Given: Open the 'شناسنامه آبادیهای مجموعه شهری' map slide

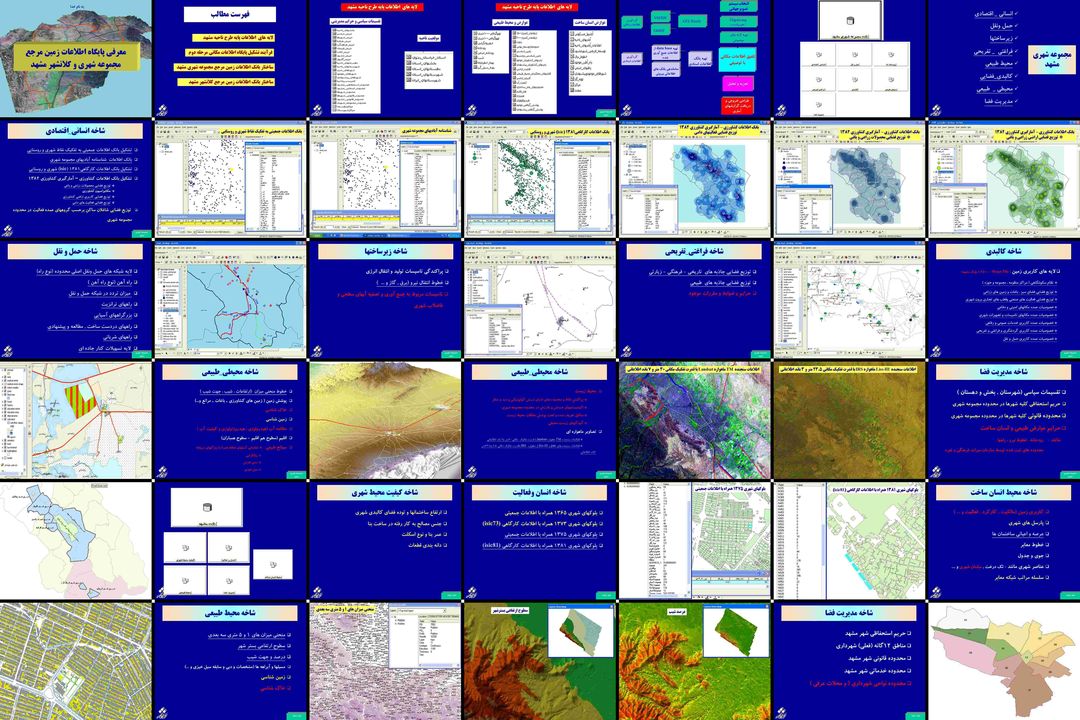Looking at the screenshot, I should pos(385,179).
